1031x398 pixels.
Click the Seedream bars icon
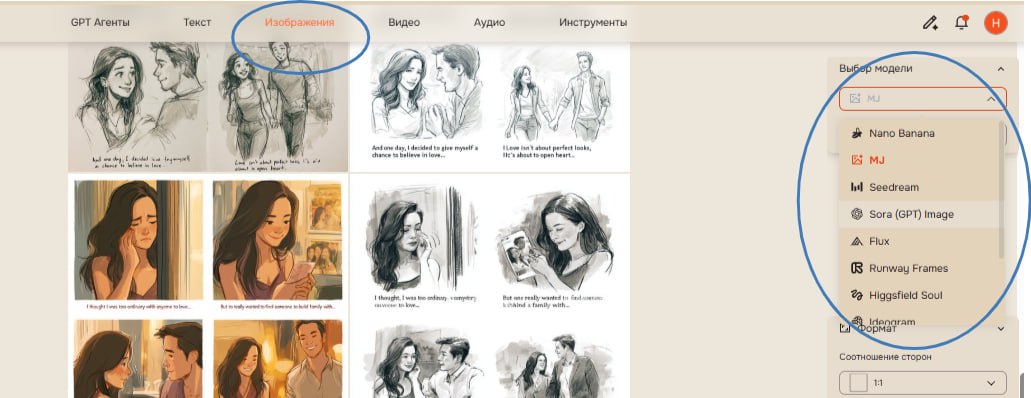click(856, 187)
